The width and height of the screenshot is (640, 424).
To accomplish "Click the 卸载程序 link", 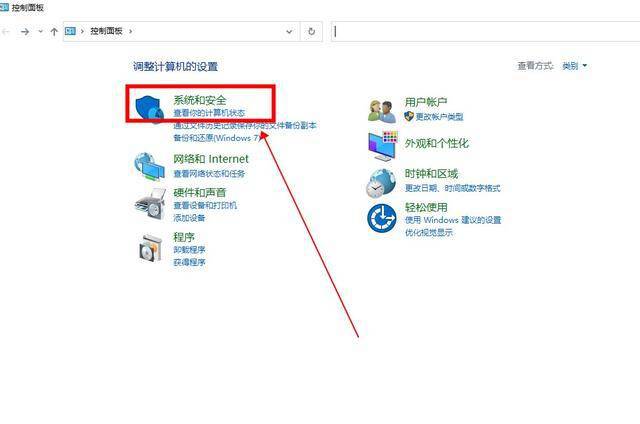I will (x=189, y=250).
